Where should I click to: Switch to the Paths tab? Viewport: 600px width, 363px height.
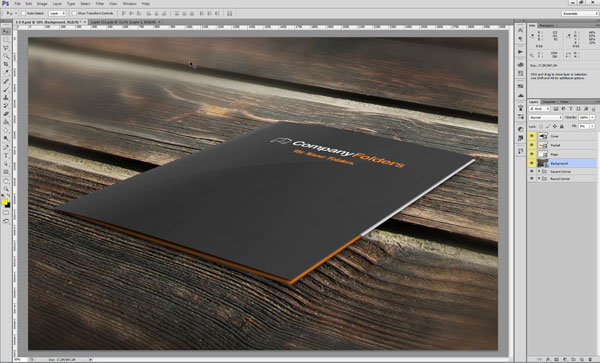tap(564, 102)
